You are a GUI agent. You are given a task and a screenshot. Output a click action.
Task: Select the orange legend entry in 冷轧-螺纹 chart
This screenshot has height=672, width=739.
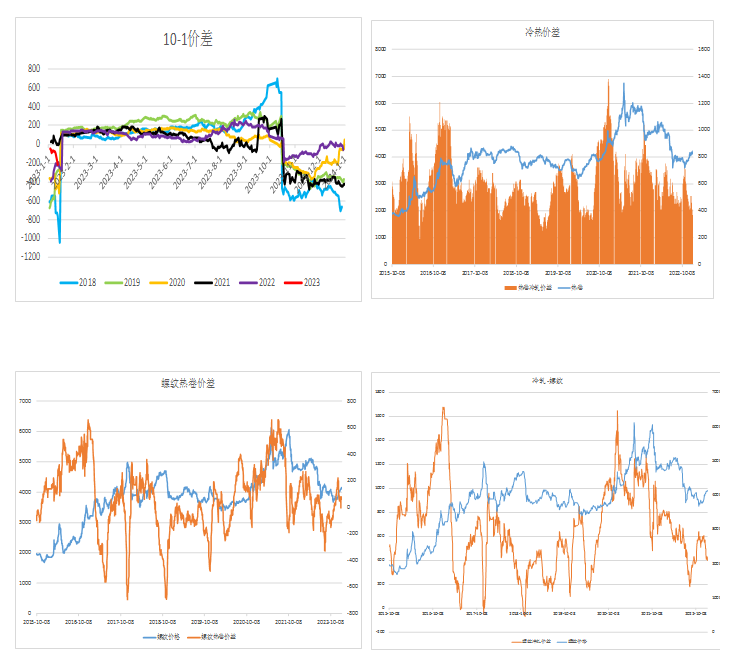point(531,641)
